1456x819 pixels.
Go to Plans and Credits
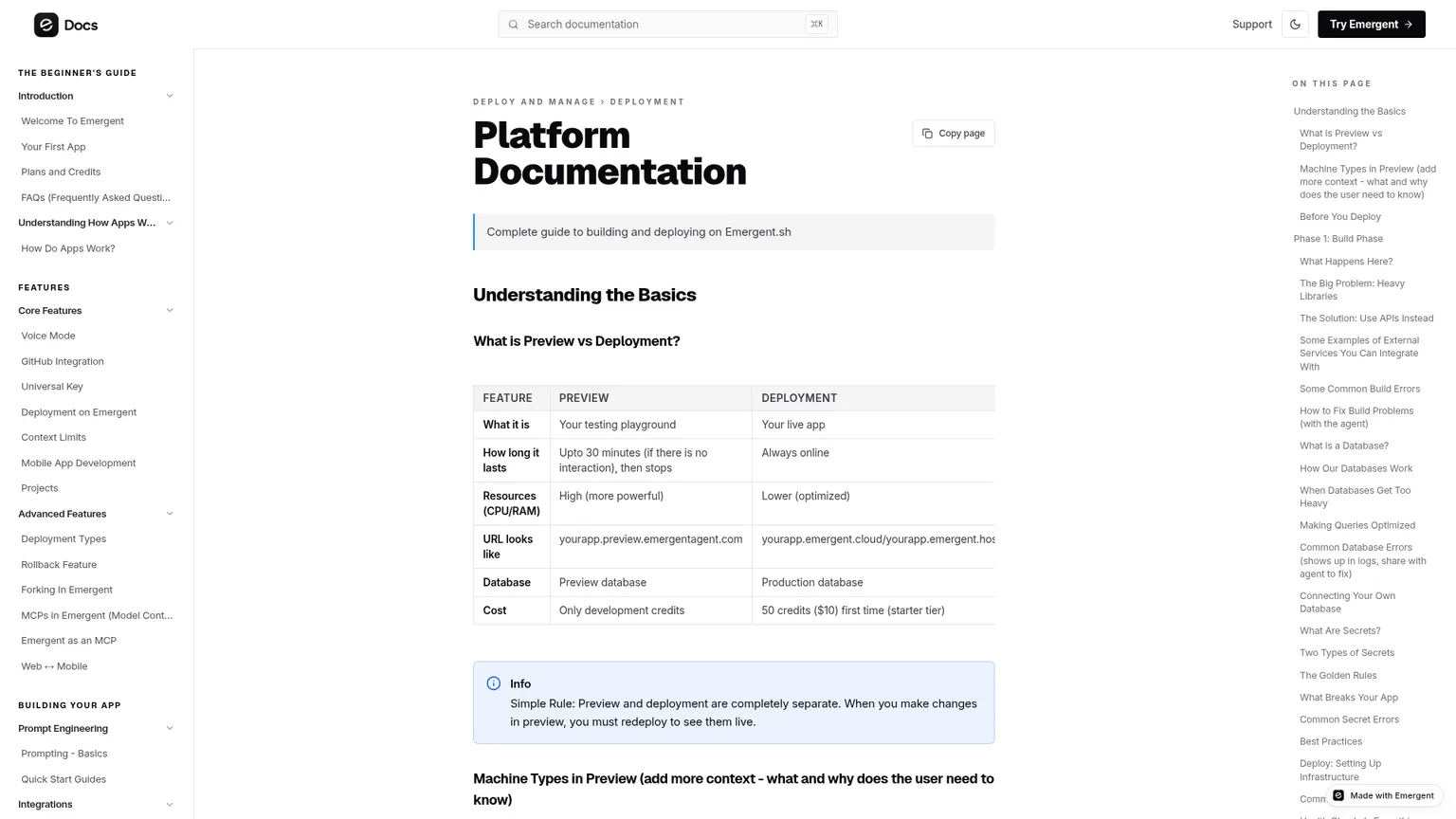pos(61,172)
